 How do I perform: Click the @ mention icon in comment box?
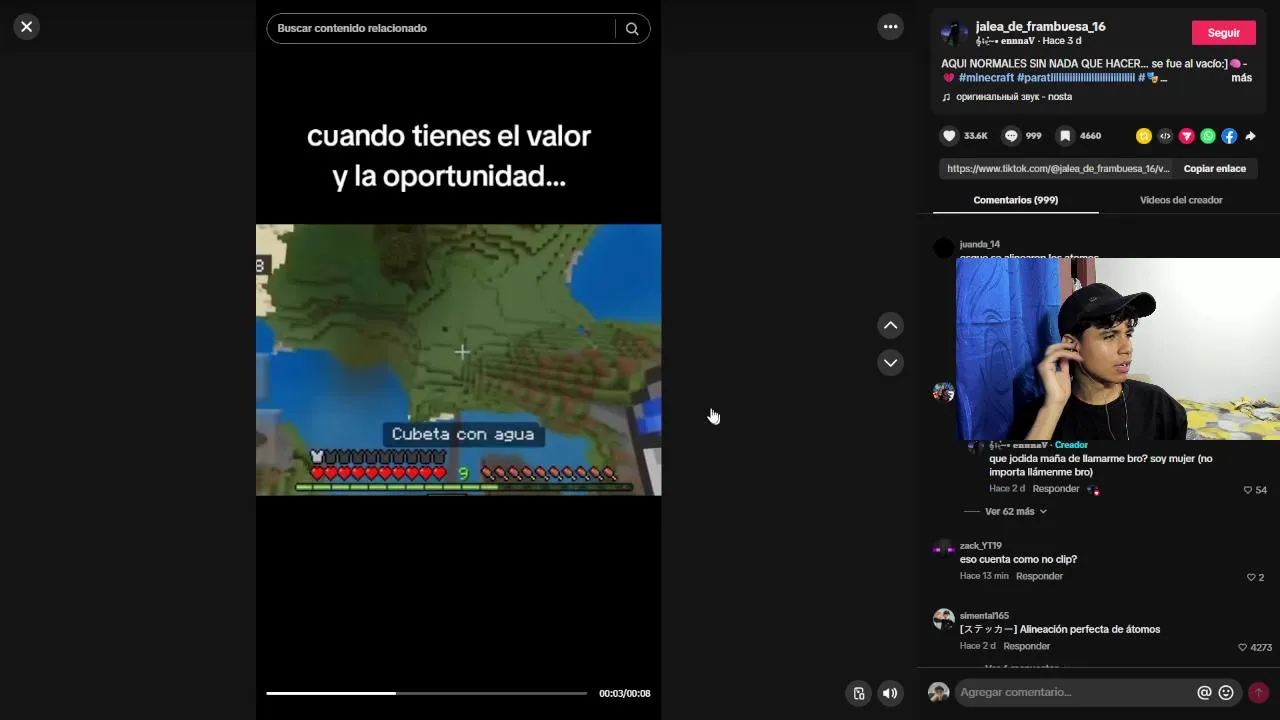1204,692
